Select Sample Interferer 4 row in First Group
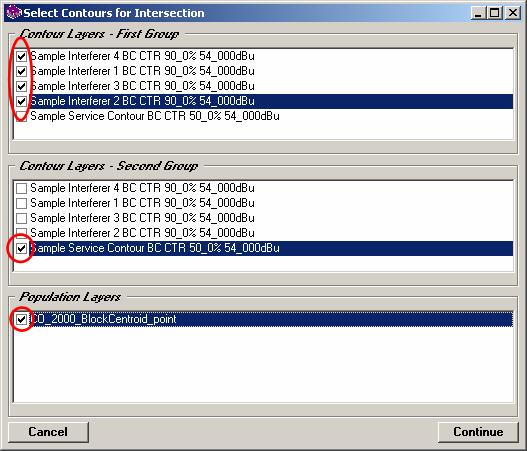 (264, 56)
